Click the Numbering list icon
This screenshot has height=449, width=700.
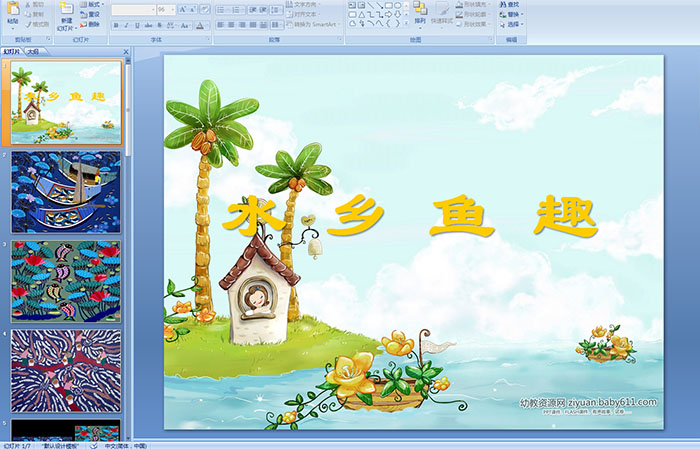click(237, 10)
